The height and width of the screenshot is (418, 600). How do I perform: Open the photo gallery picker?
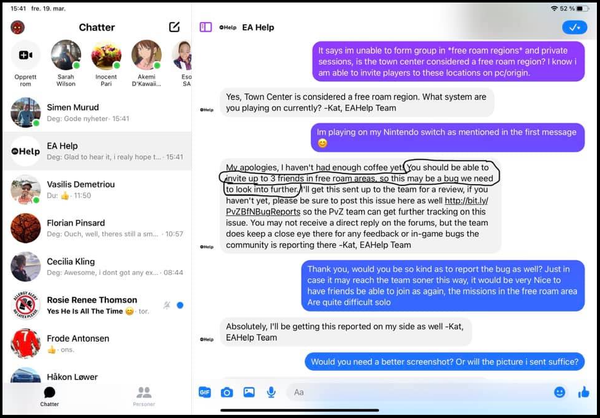point(249,392)
